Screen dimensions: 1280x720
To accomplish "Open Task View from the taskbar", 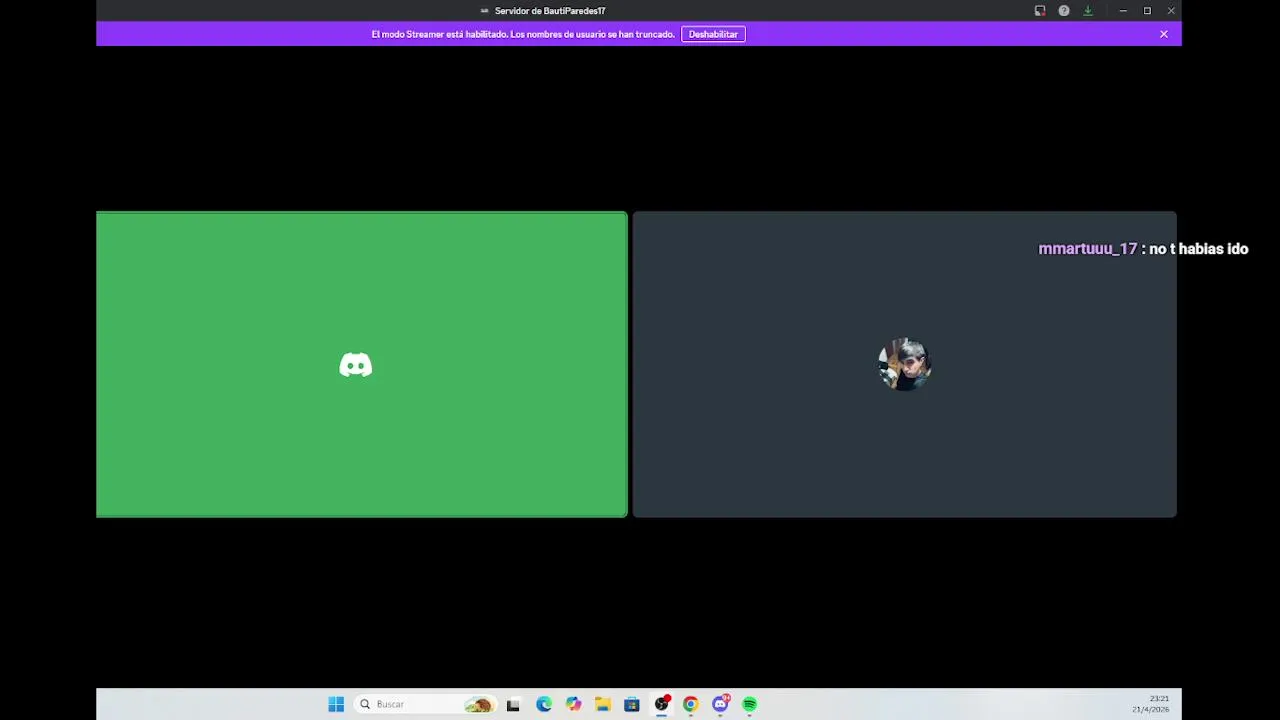I will pos(513,704).
